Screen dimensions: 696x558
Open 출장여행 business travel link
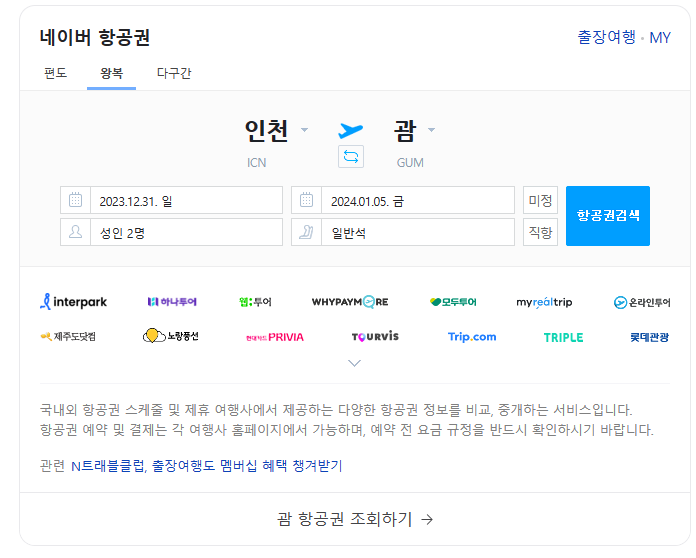606,37
